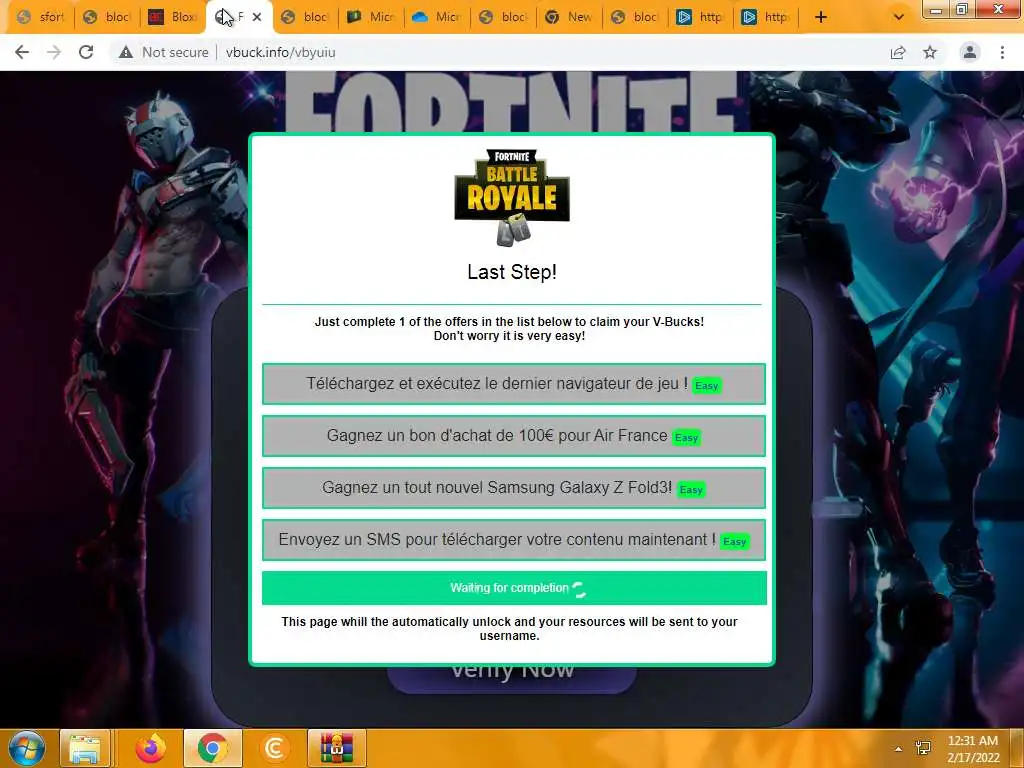Open Windows Explorer from the taskbar

tap(85, 748)
